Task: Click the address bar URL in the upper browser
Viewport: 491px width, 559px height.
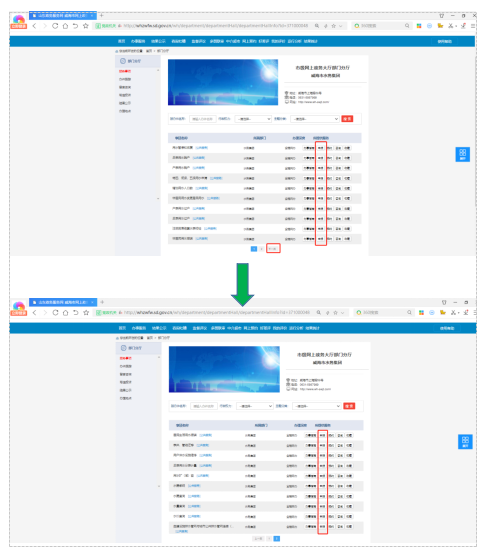Action: point(216,26)
